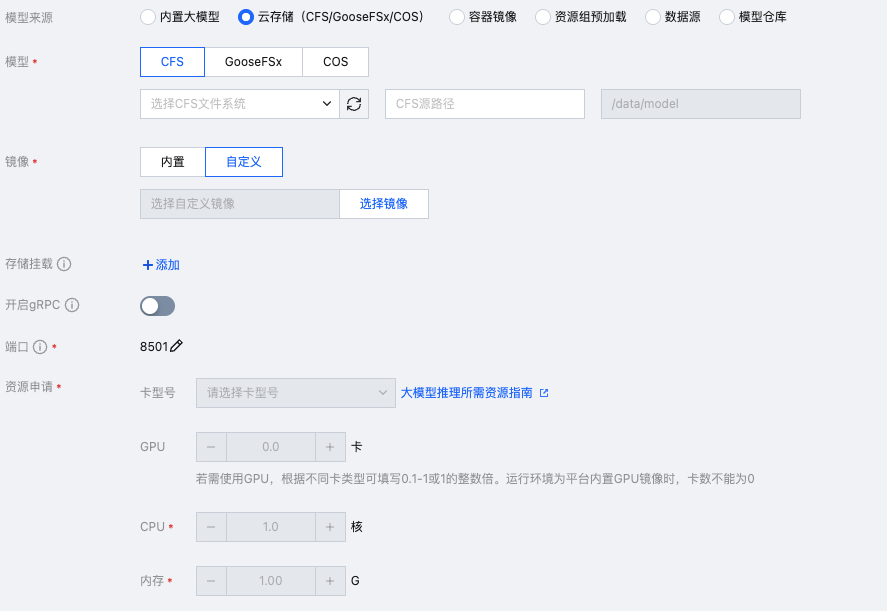Click the 模型来源 label
The width and height of the screenshot is (887, 611).
pos(29,18)
